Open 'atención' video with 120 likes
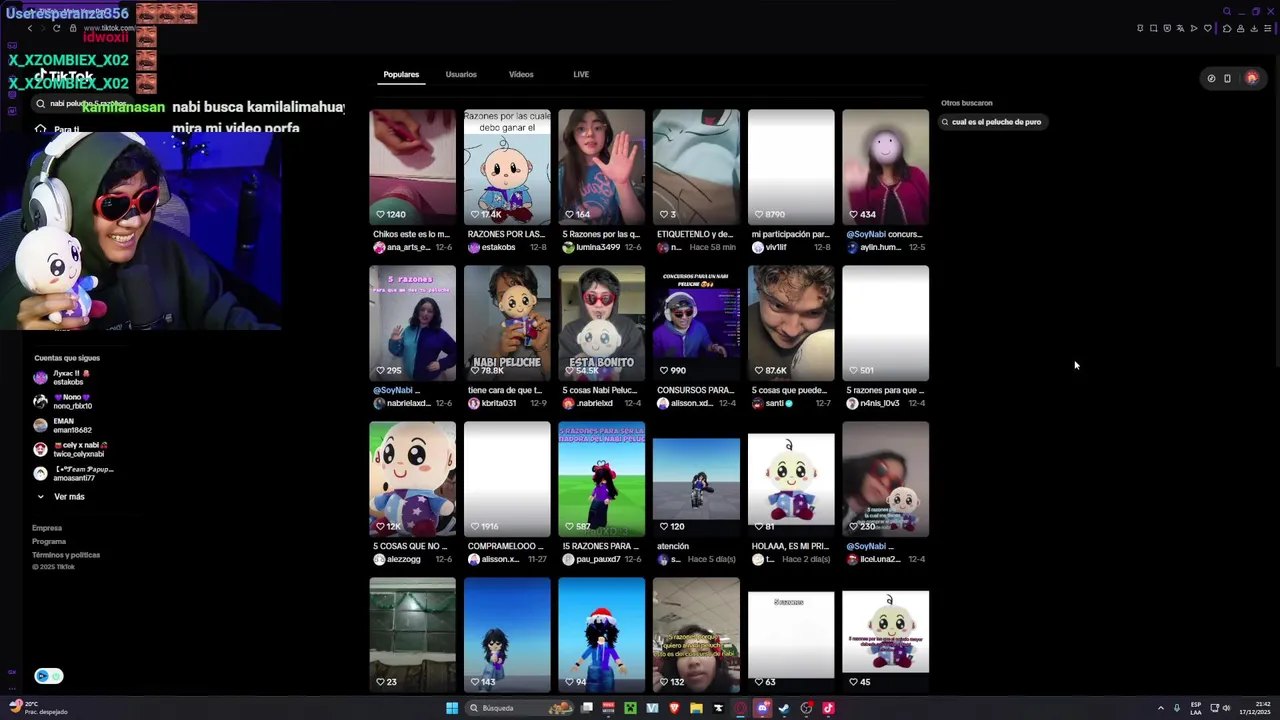Viewport: 1280px width, 720px height. (696, 479)
